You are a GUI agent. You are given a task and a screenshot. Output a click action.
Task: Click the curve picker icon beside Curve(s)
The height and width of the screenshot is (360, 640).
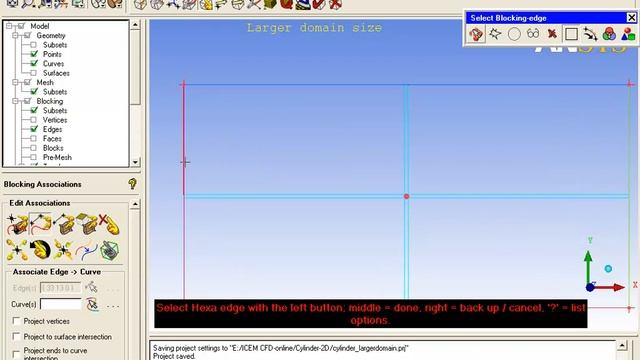coord(92,304)
